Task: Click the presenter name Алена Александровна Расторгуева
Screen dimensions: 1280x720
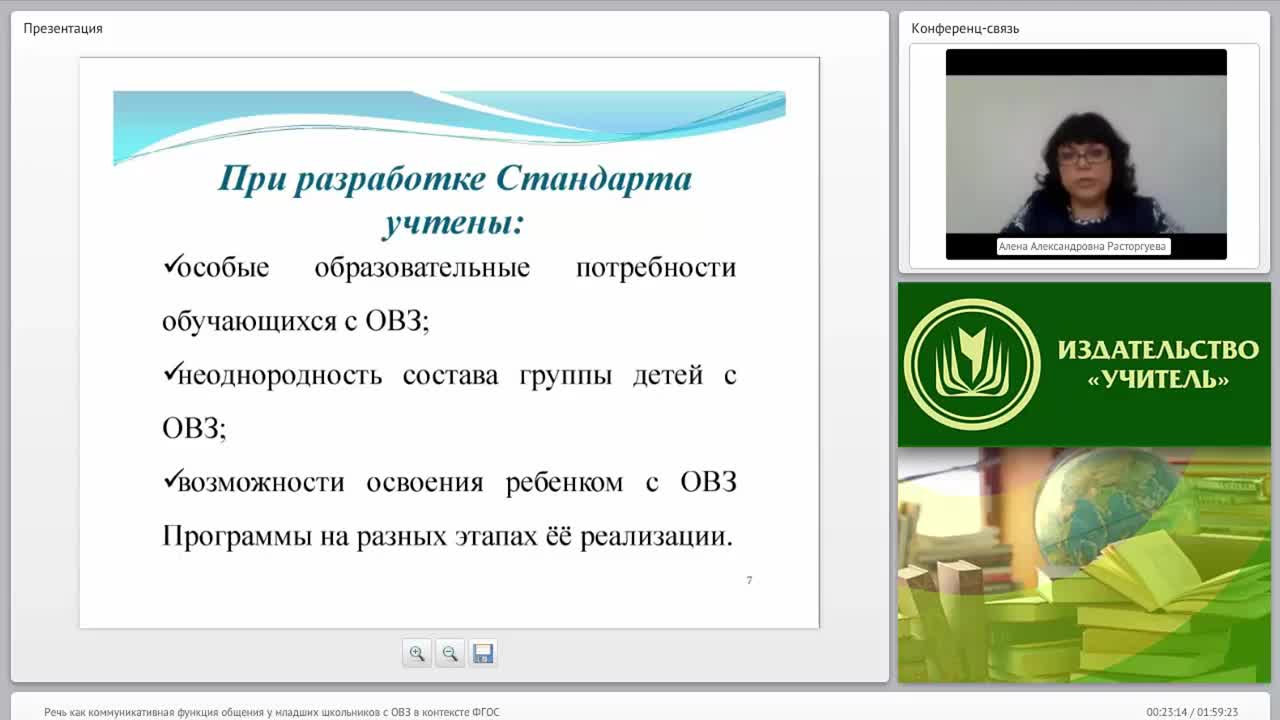Action: (1083, 246)
